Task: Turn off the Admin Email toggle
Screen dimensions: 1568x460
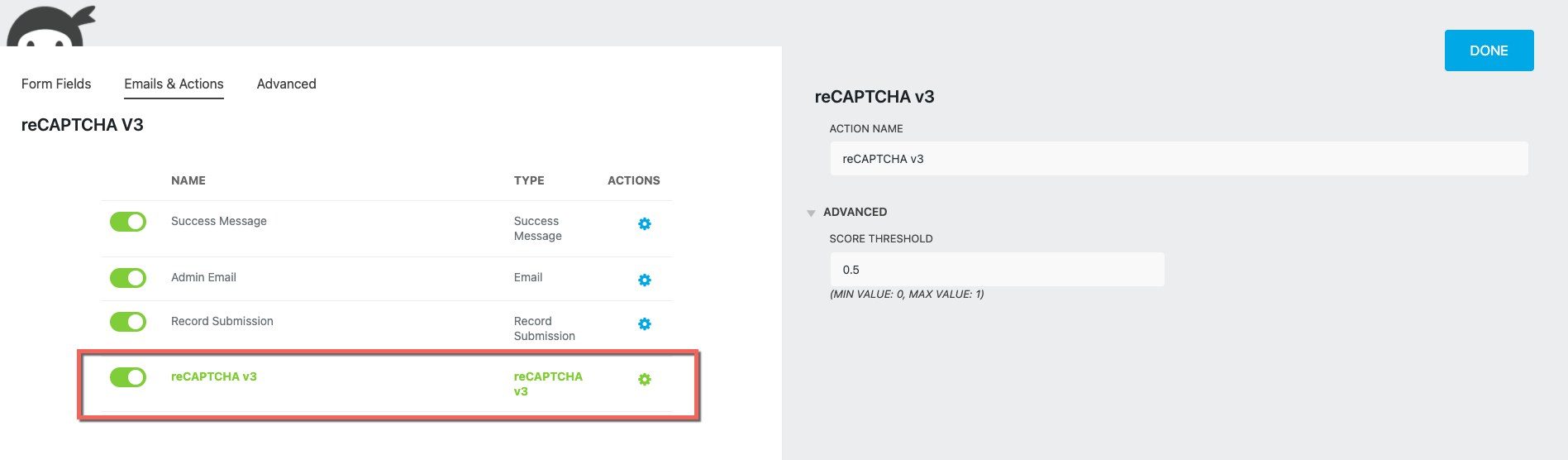Action: click(128, 278)
